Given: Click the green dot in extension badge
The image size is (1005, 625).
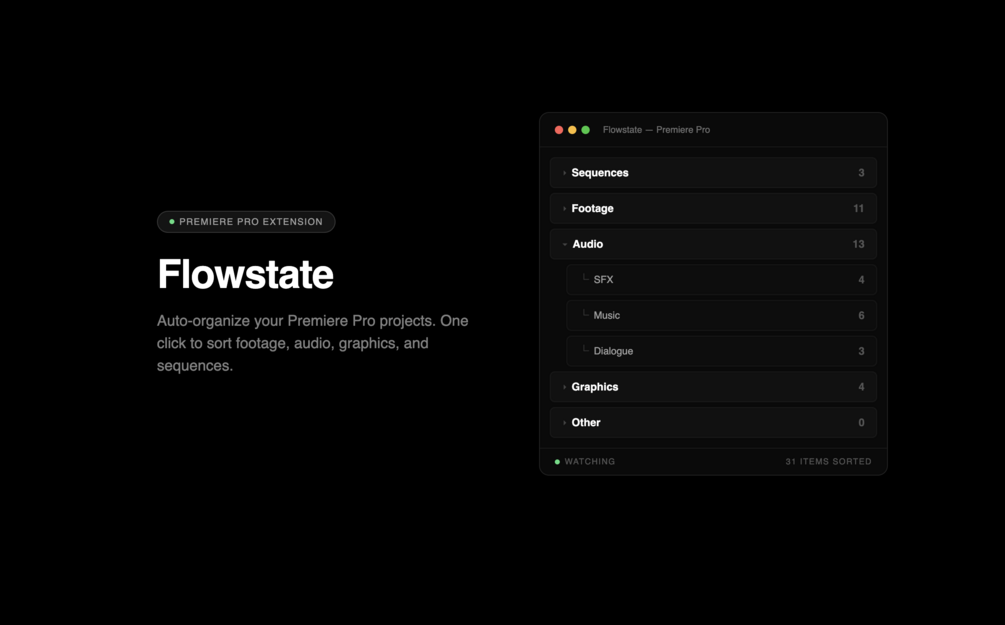Looking at the screenshot, I should 172,222.
